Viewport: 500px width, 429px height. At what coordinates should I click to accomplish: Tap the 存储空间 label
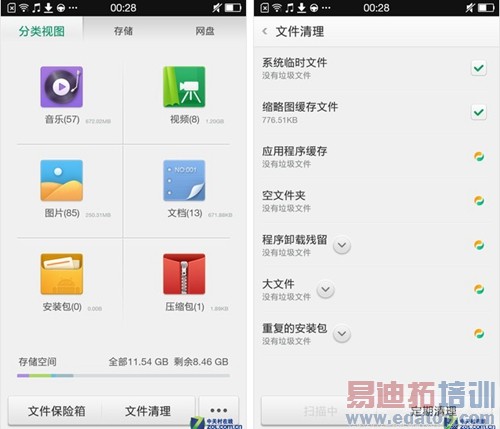(37, 362)
